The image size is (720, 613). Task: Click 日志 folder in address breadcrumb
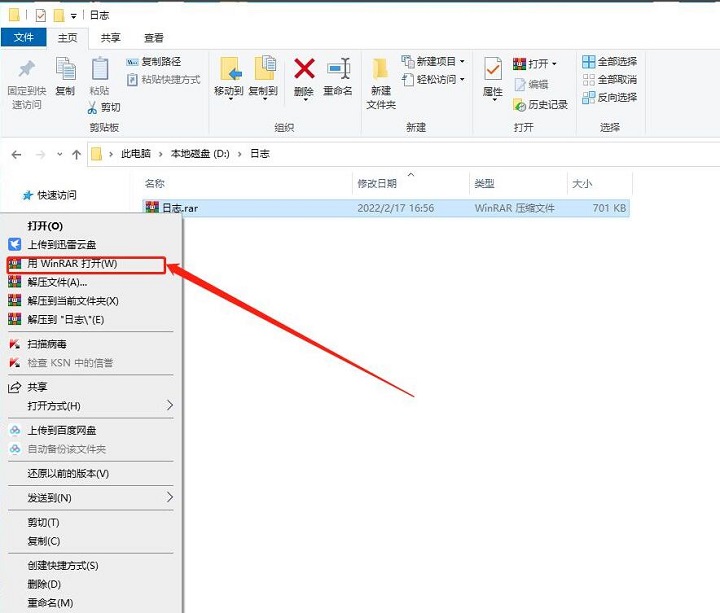(x=259, y=154)
